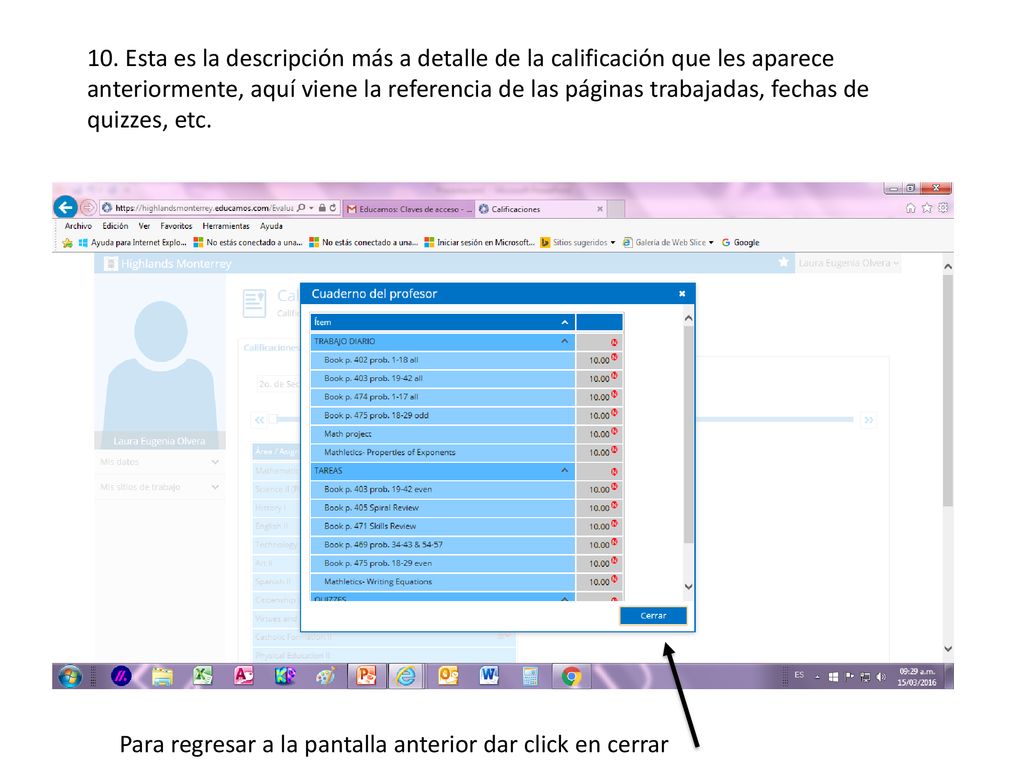Expand Mis sitios de trabajo in sidebar
This screenshot has width=1024, height=768.
coord(159,487)
